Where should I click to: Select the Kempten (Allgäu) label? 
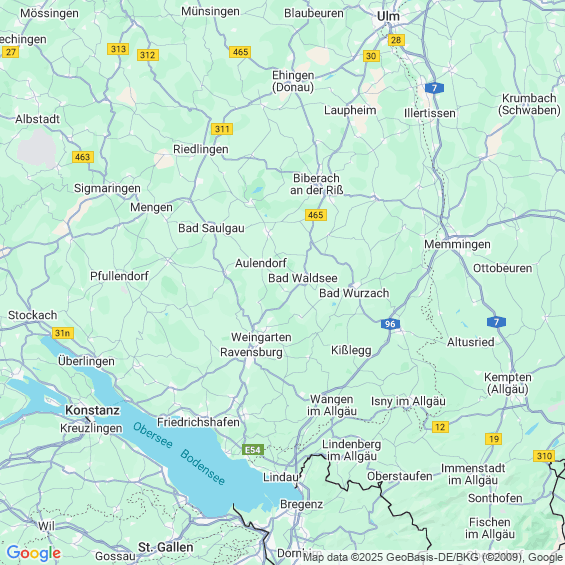click(508, 383)
